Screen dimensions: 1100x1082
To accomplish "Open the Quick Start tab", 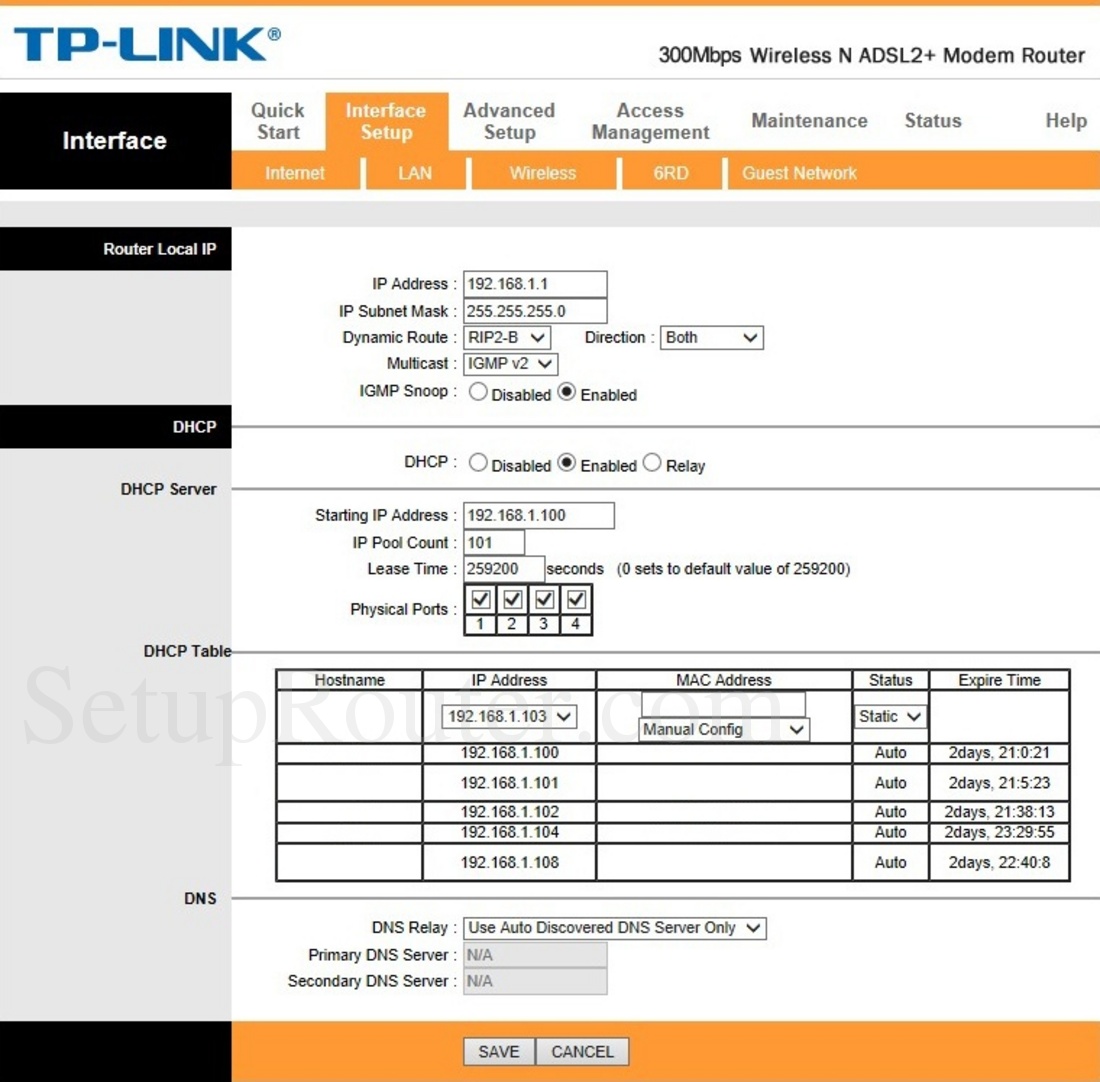I will click(x=277, y=121).
